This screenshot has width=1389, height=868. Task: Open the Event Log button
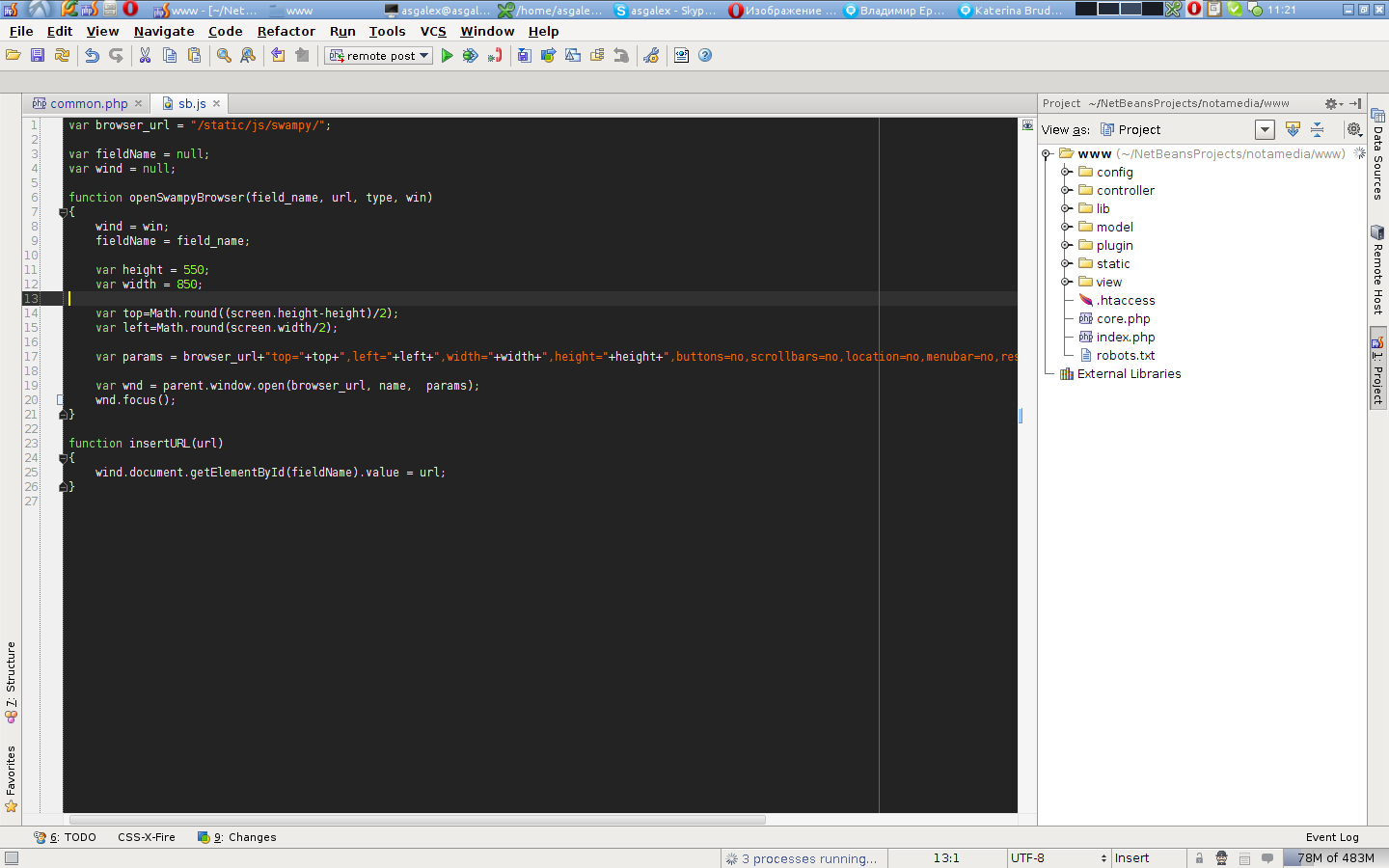[x=1332, y=837]
